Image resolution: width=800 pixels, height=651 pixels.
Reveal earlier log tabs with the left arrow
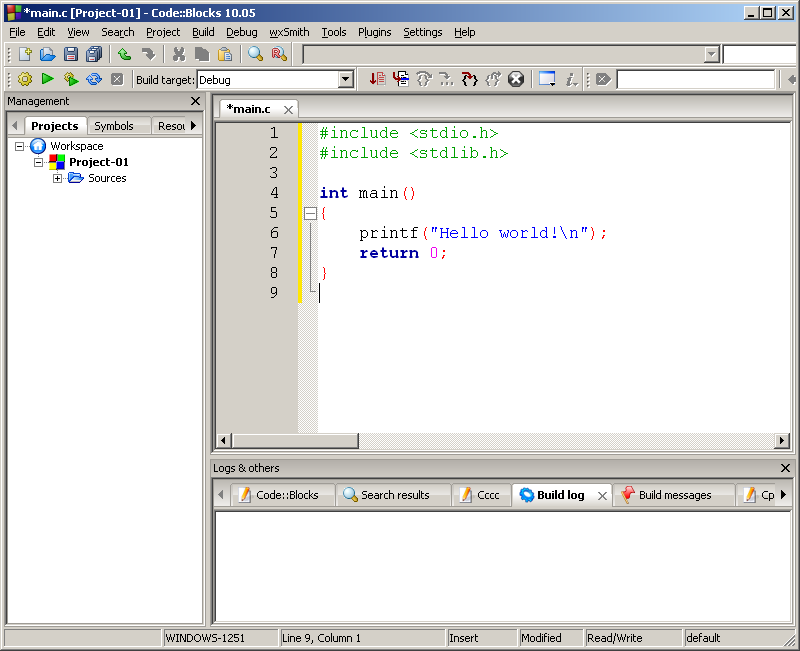220,494
